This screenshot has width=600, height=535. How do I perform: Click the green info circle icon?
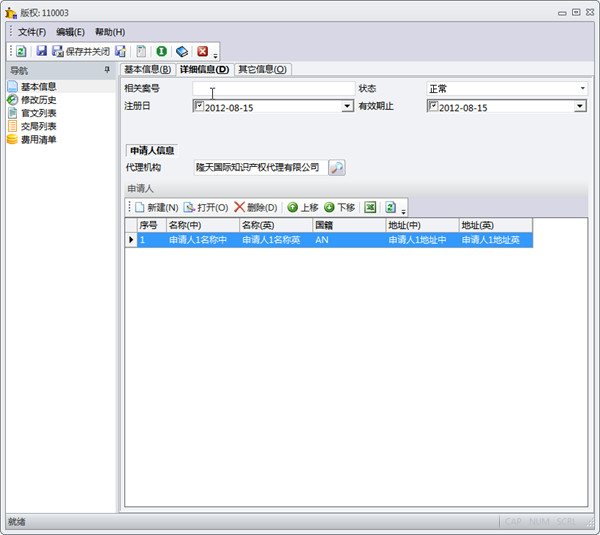coord(161,51)
